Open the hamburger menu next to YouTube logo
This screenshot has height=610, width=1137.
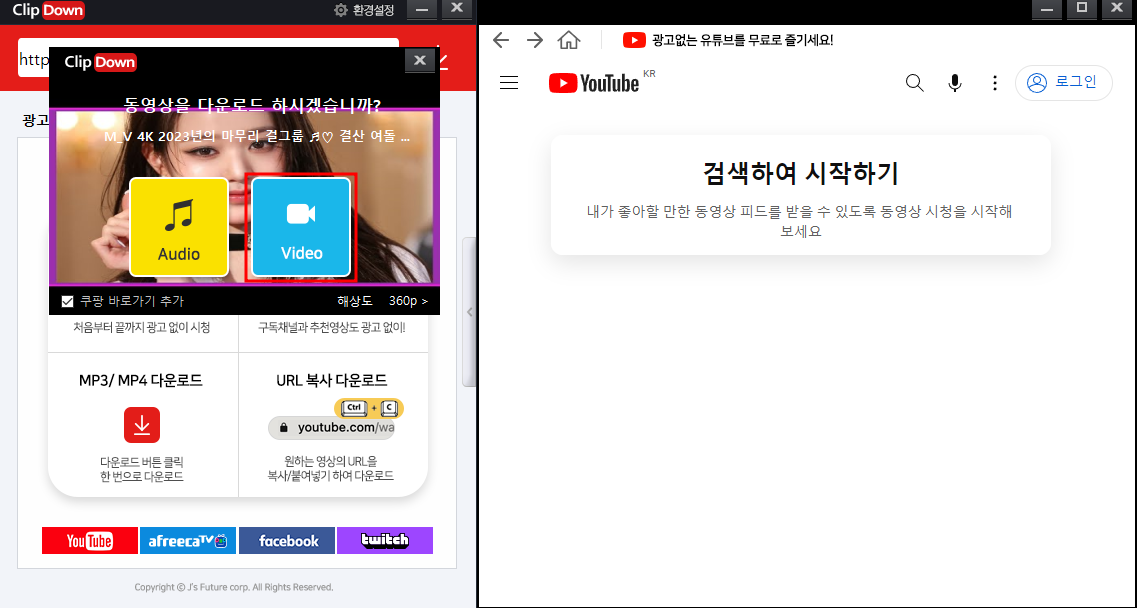tap(509, 82)
